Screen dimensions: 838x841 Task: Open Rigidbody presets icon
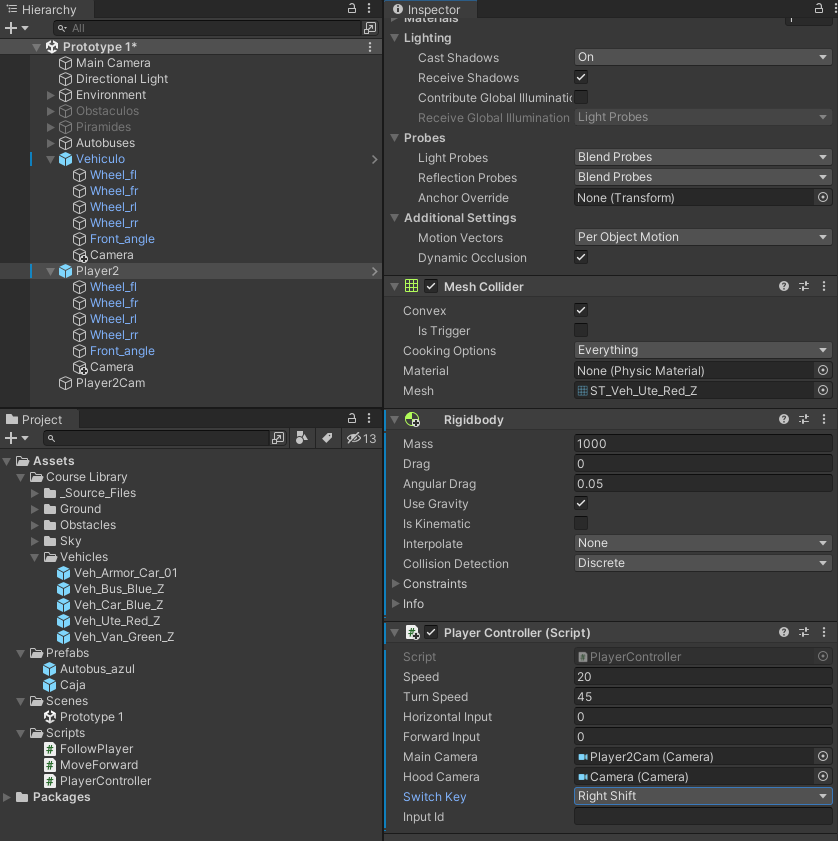pyautogui.click(x=804, y=419)
